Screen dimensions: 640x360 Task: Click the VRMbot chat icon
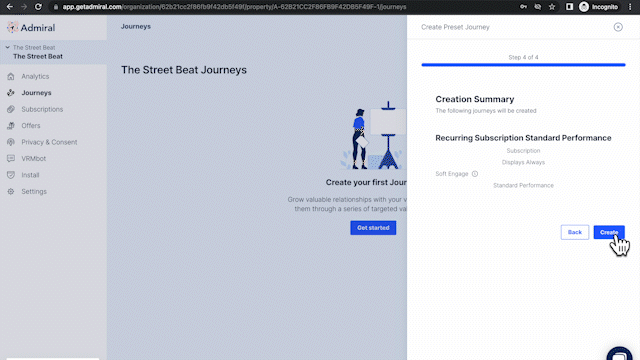(11, 158)
